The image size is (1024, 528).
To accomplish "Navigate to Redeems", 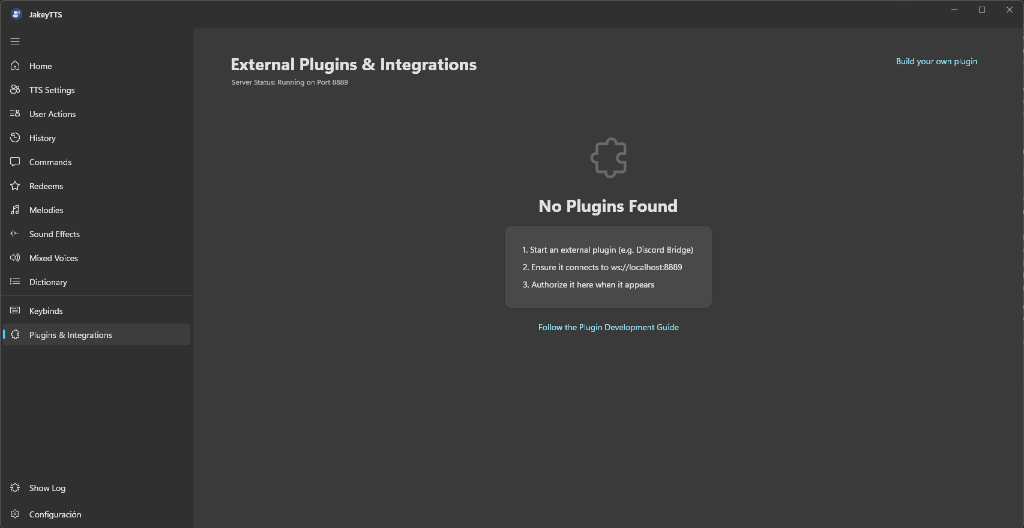I will [97, 186].
